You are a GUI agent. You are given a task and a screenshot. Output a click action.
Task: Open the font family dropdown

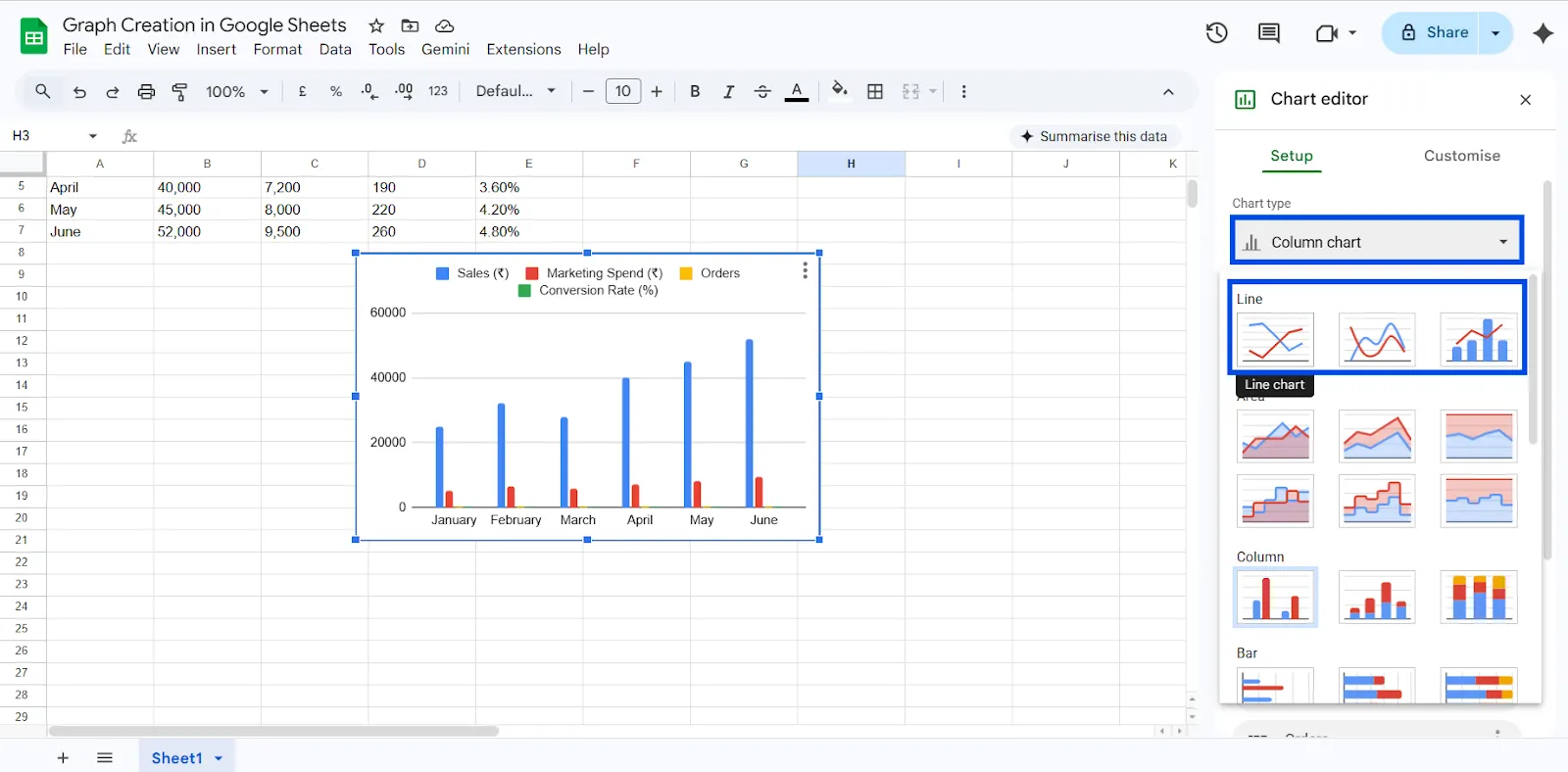(x=515, y=91)
